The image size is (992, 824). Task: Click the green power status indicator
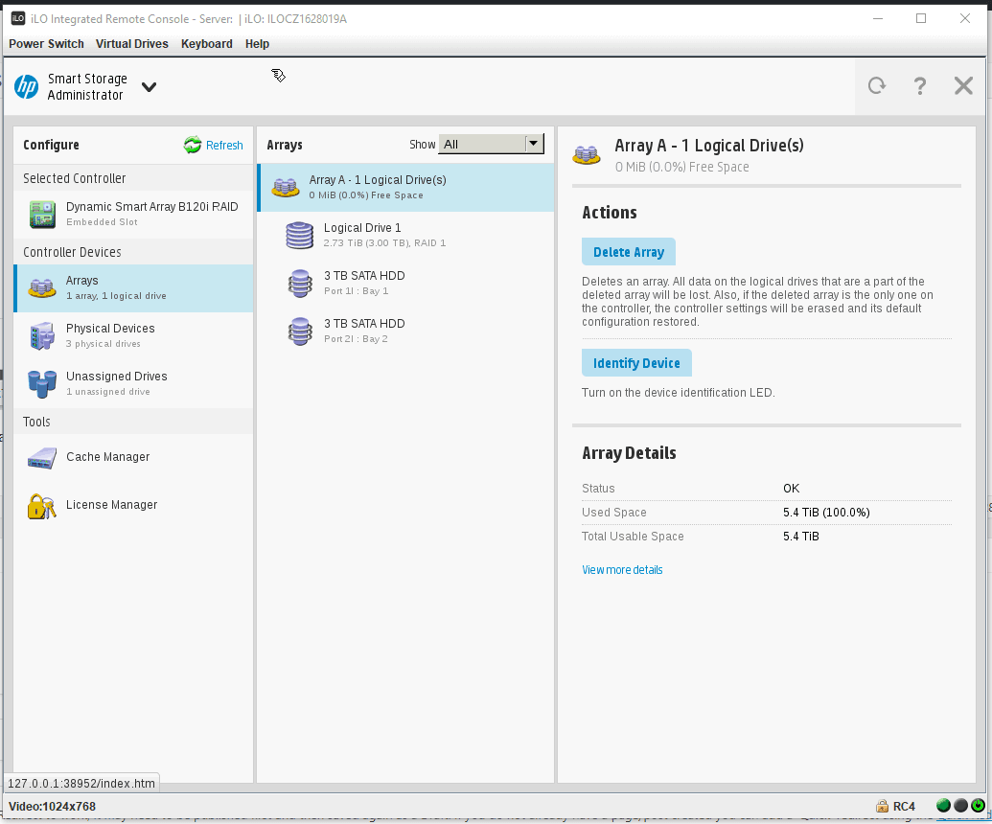[x=942, y=805]
